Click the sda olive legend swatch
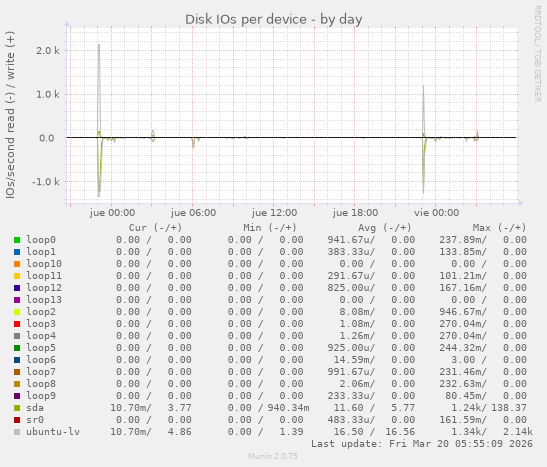The image size is (547, 467). click(x=17, y=408)
